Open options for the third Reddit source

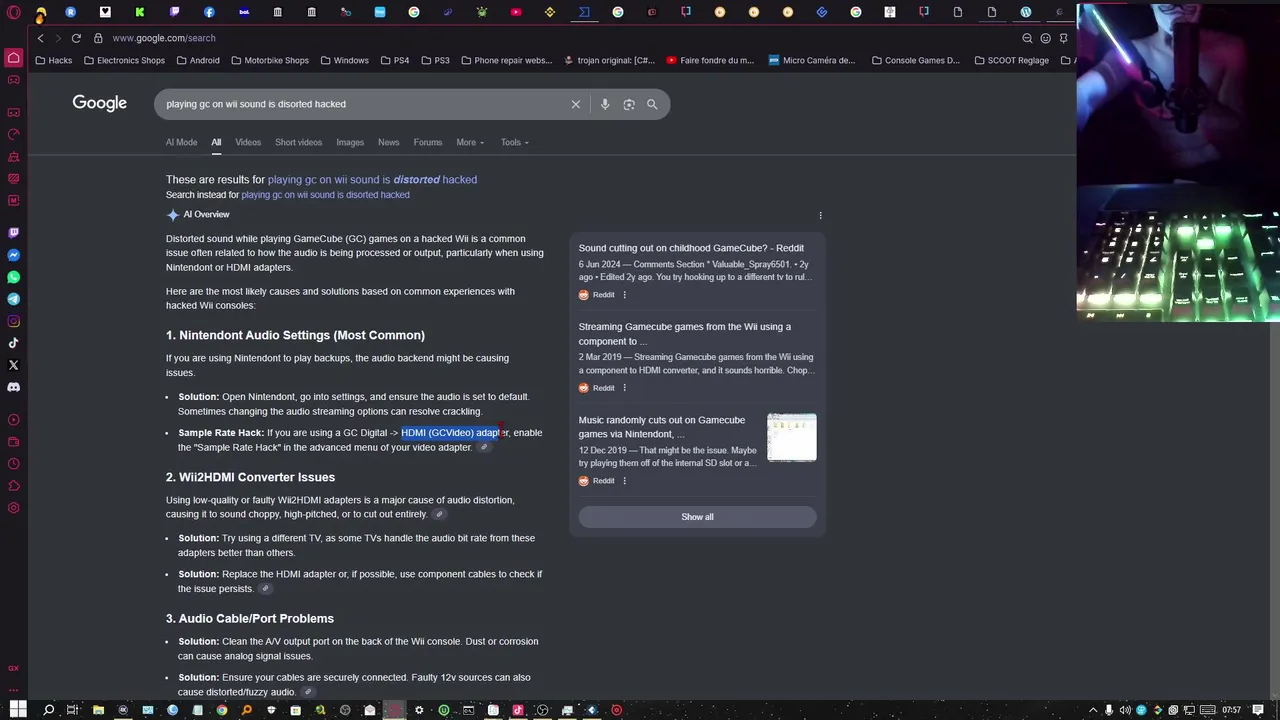tap(624, 481)
